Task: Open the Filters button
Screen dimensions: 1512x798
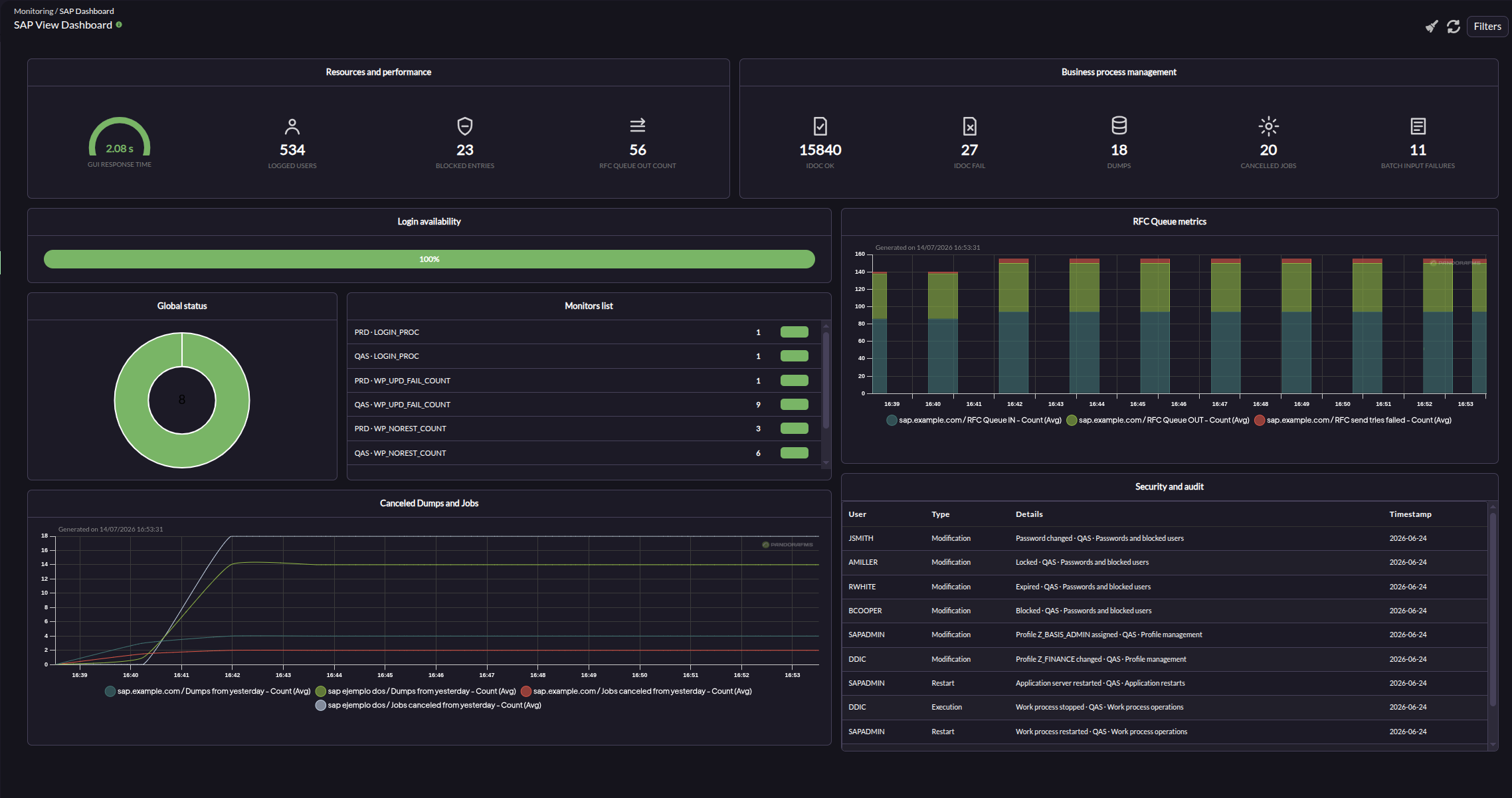Action: 1487,27
